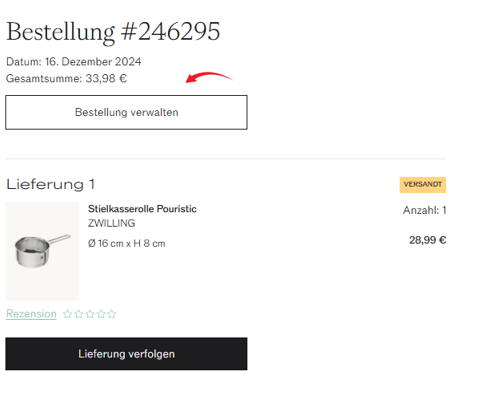Select the fifth rating star
Screen dimensions: 490x398
(112, 314)
